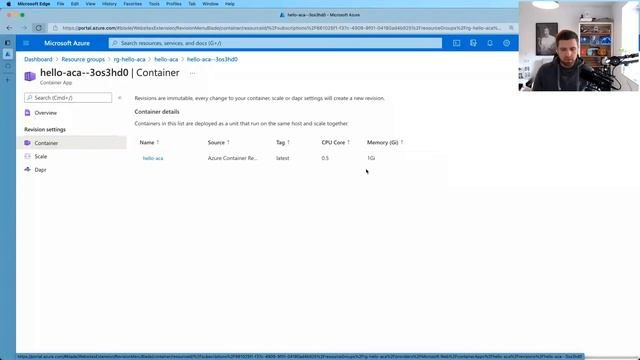Screen dimensions: 640x360
Task: Open the Tools menu
Action: [x=154, y=4]
